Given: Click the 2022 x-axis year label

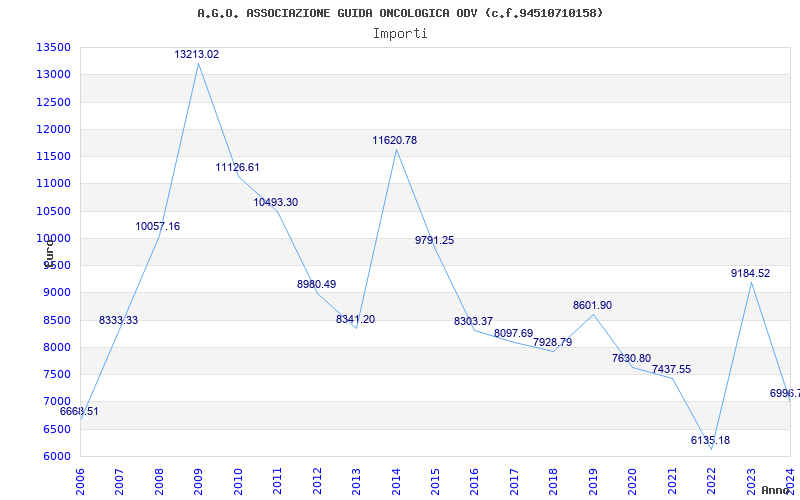Looking at the screenshot, I should point(712,482).
